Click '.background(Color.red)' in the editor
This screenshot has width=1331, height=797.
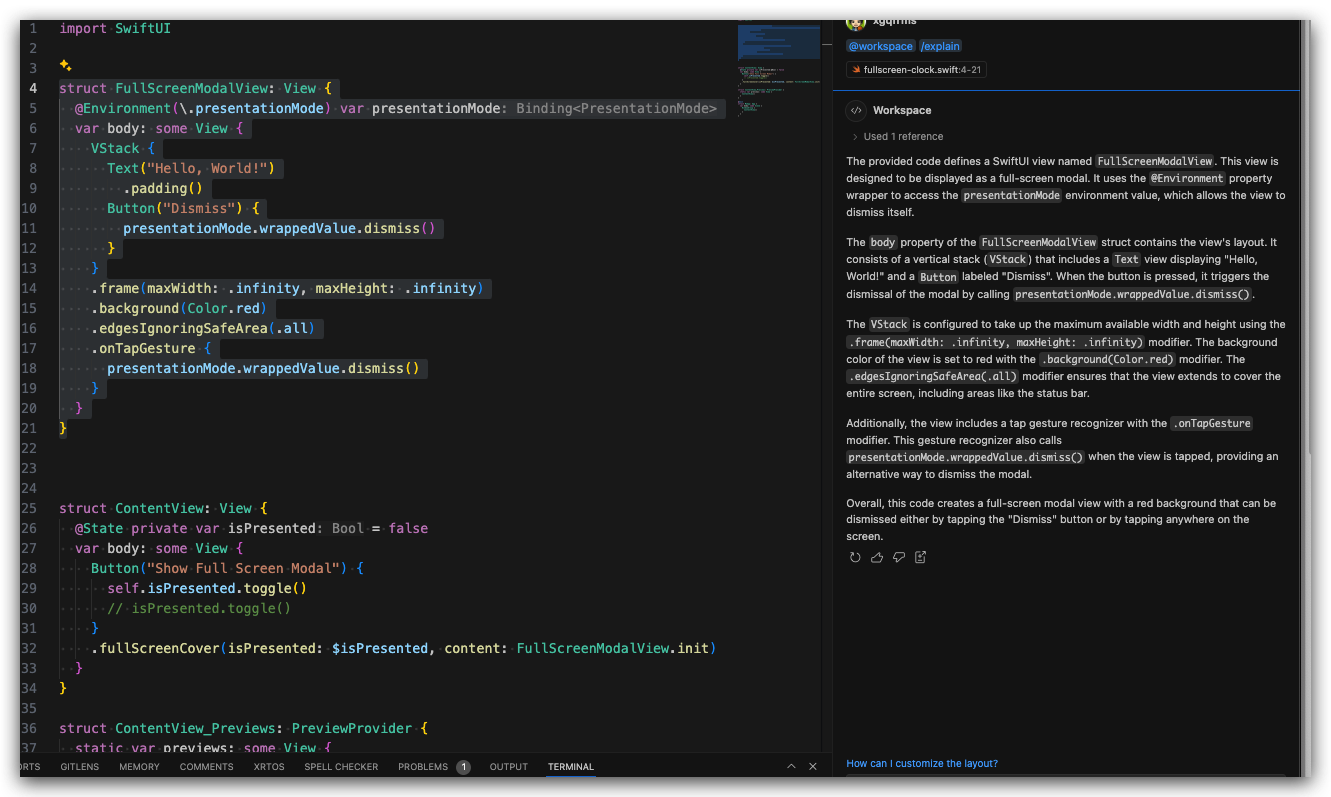179,308
